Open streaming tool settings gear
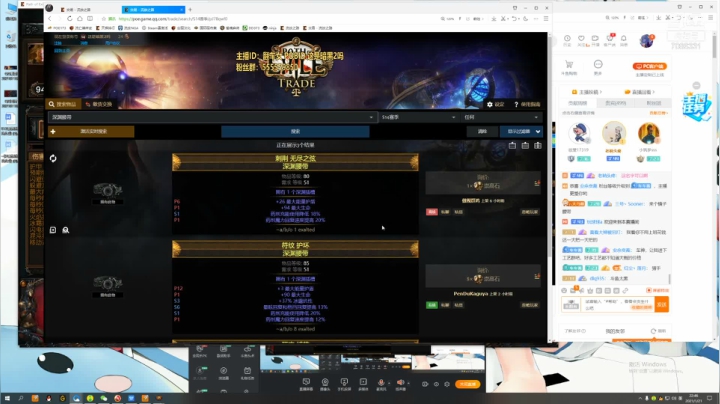720x404 pixels. pos(447,384)
